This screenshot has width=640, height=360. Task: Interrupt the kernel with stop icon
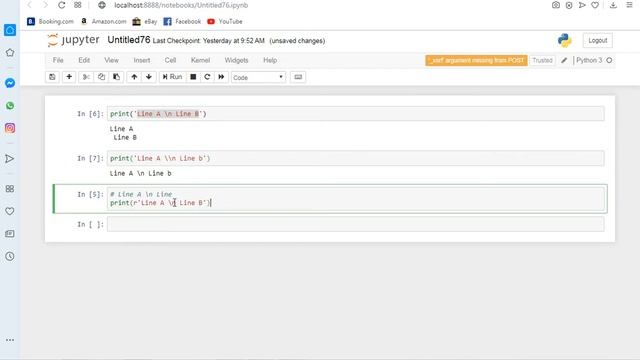tap(193, 77)
